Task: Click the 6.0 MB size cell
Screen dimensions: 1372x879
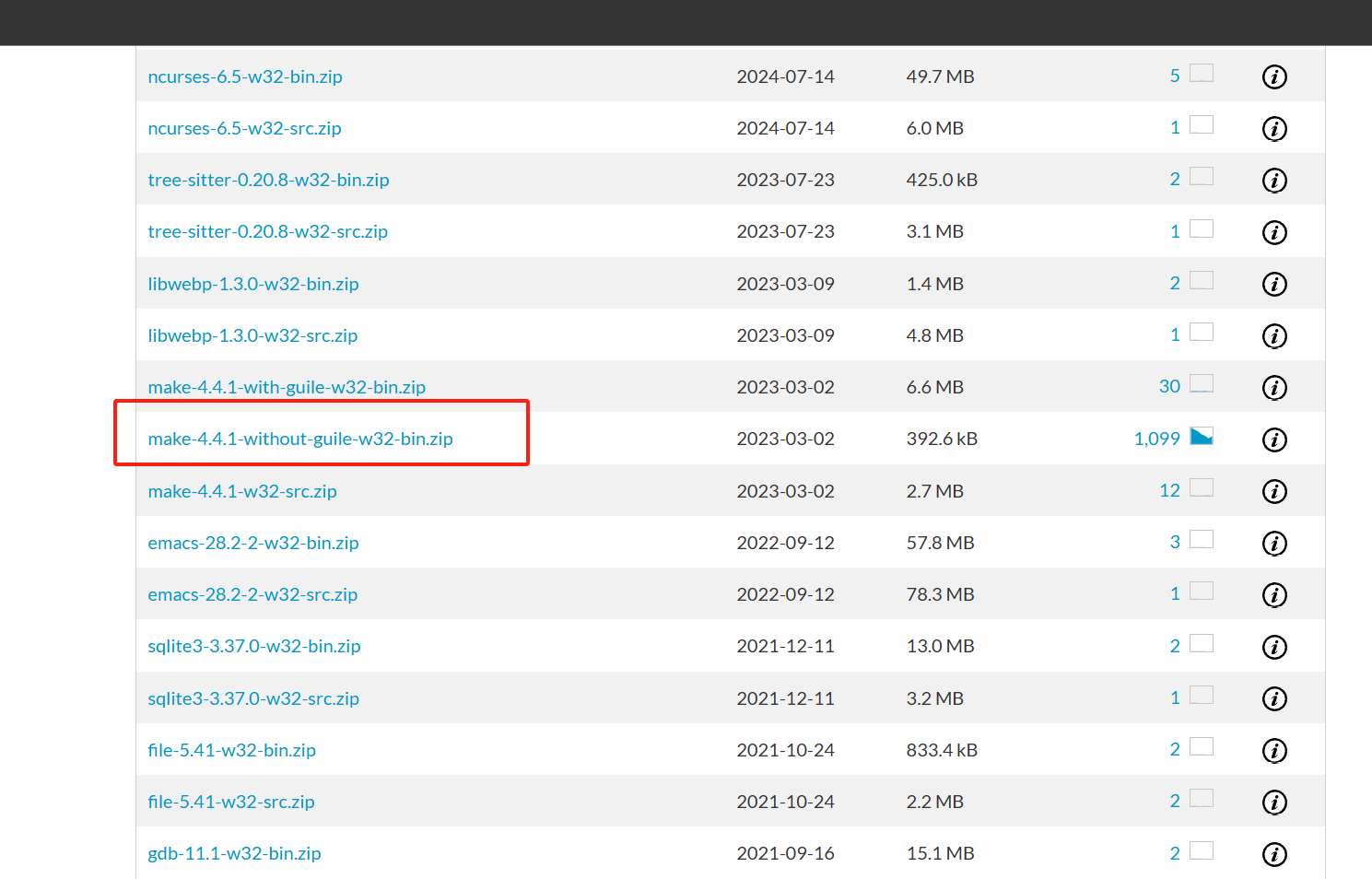Action: (x=934, y=128)
